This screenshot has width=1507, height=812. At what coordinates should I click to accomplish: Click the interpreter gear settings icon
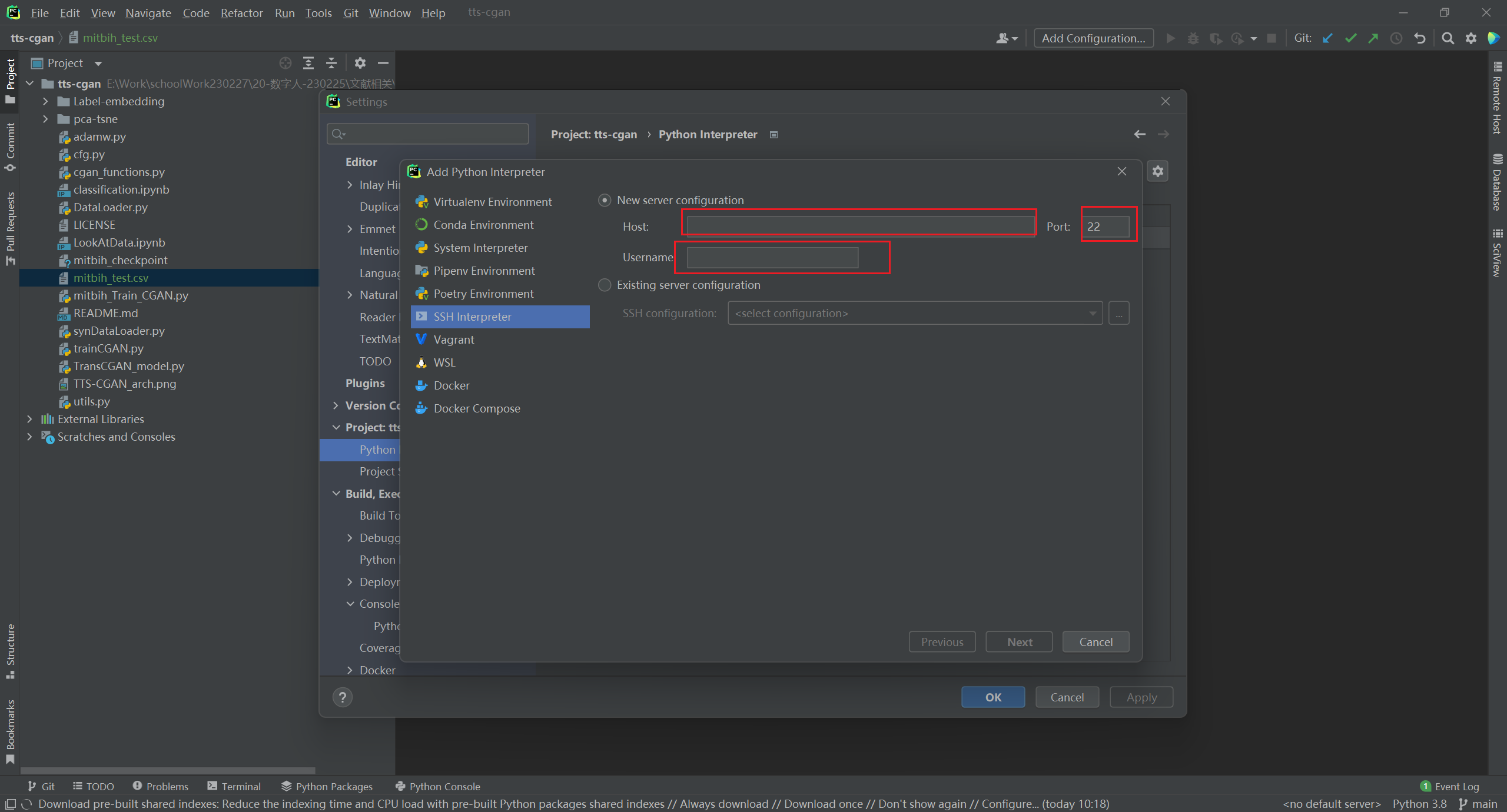(x=1158, y=171)
